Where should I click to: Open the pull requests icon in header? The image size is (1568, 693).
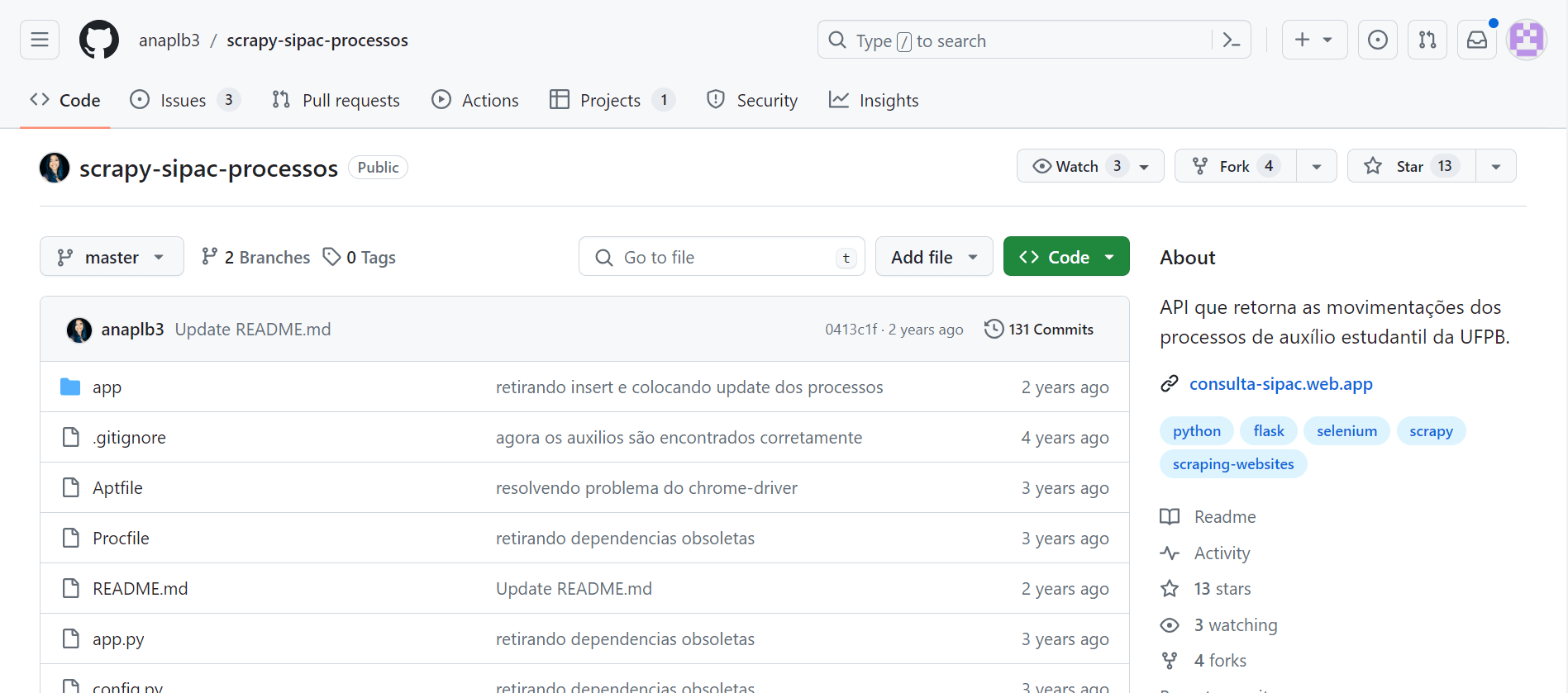pyautogui.click(x=1427, y=40)
